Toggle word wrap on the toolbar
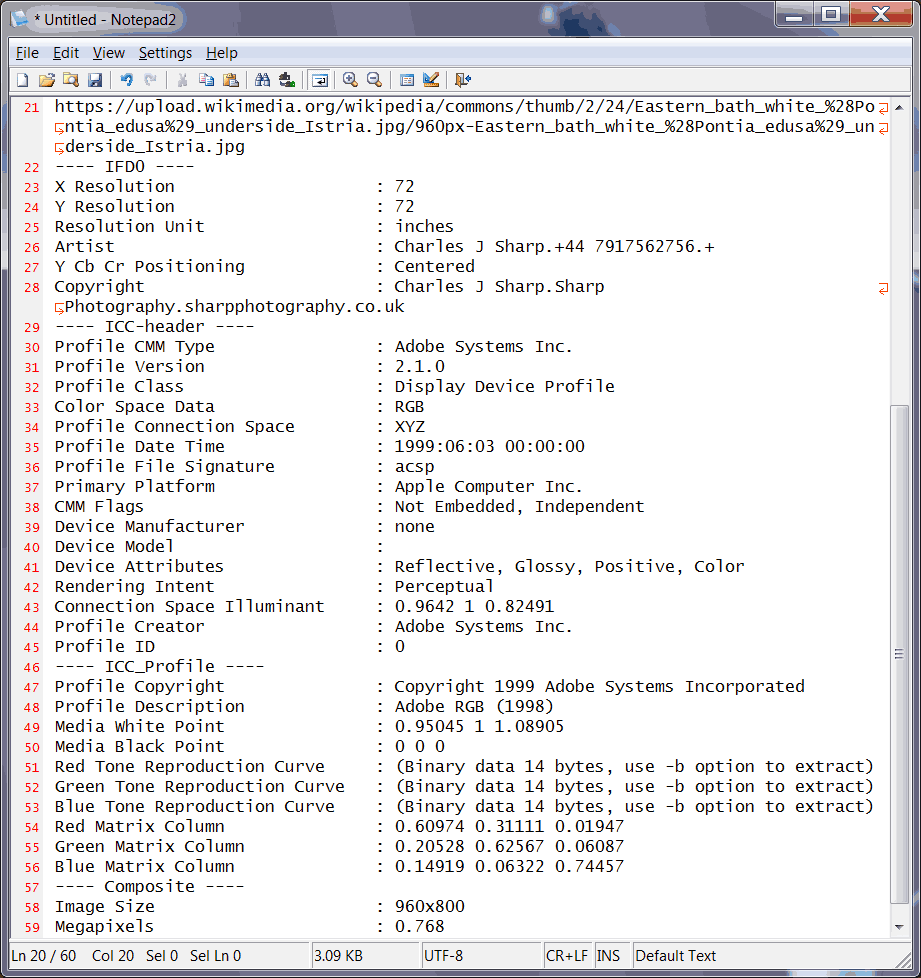Screen dimensions: 921x978 coord(318,80)
